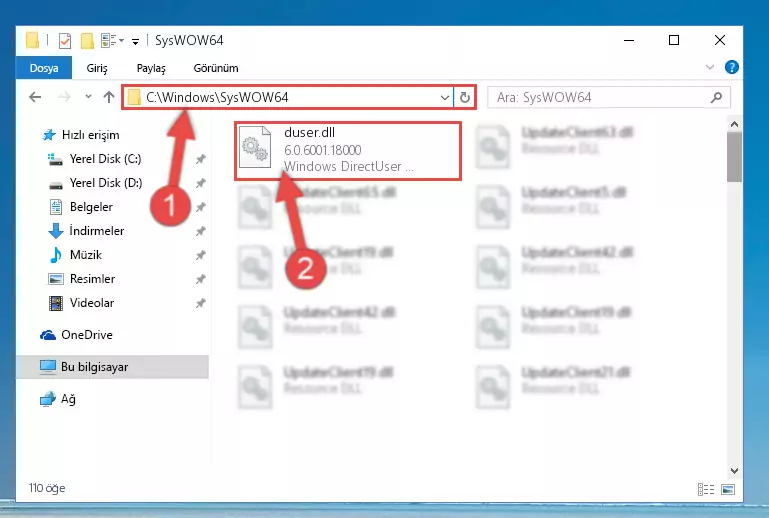Click the pin icon next to Yerel Disk (C:)
Viewport: 769px width, 518px height.
tap(200, 159)
